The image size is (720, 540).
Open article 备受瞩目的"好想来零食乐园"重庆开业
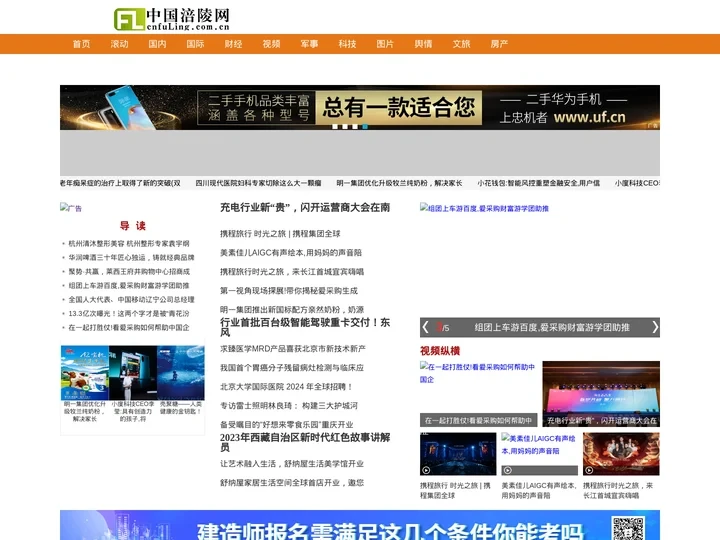[x=287, y=425]
